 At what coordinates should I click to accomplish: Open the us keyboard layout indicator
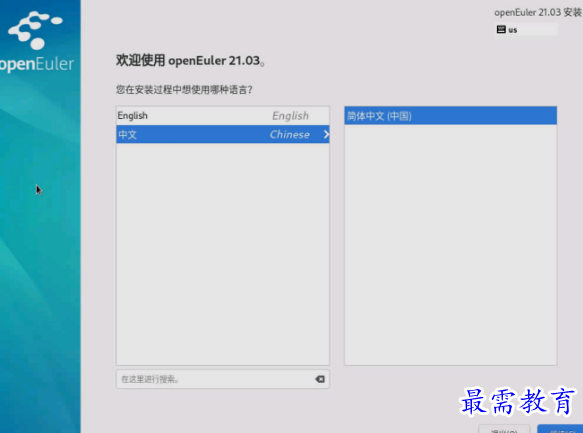tap(526, 30)
